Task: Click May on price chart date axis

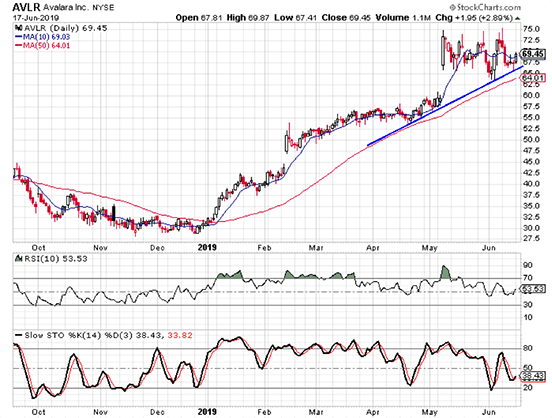Action: click(x=429, y=248)
